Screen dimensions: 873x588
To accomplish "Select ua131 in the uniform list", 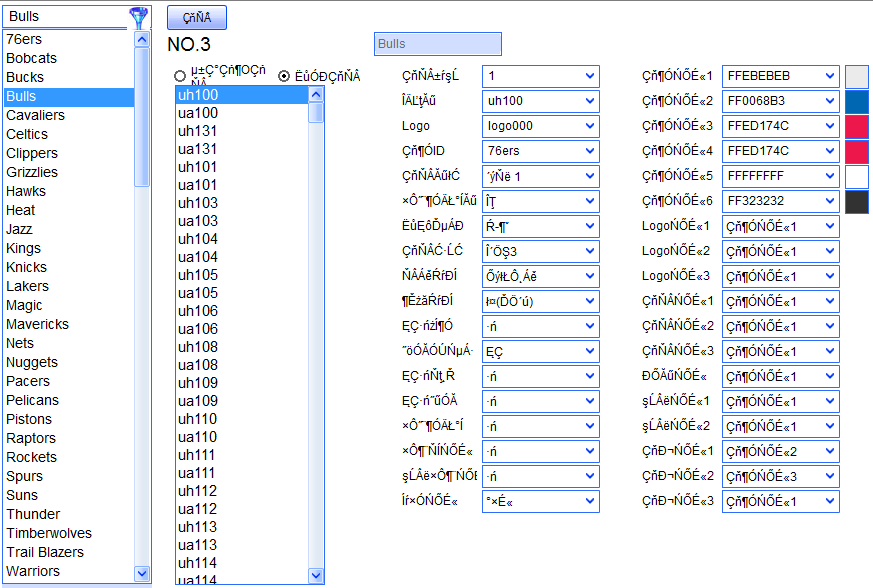I will 242,149.
